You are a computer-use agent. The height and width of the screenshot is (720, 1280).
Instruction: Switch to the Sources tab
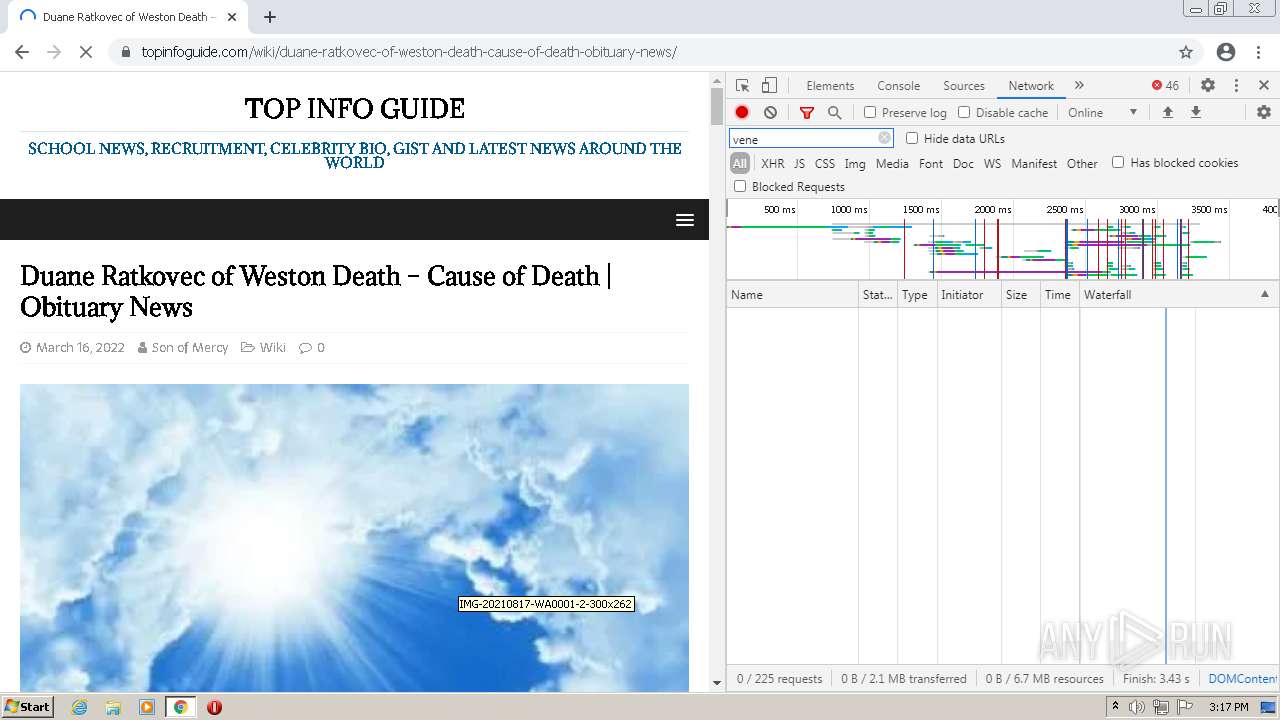click(x=964, y=86)
